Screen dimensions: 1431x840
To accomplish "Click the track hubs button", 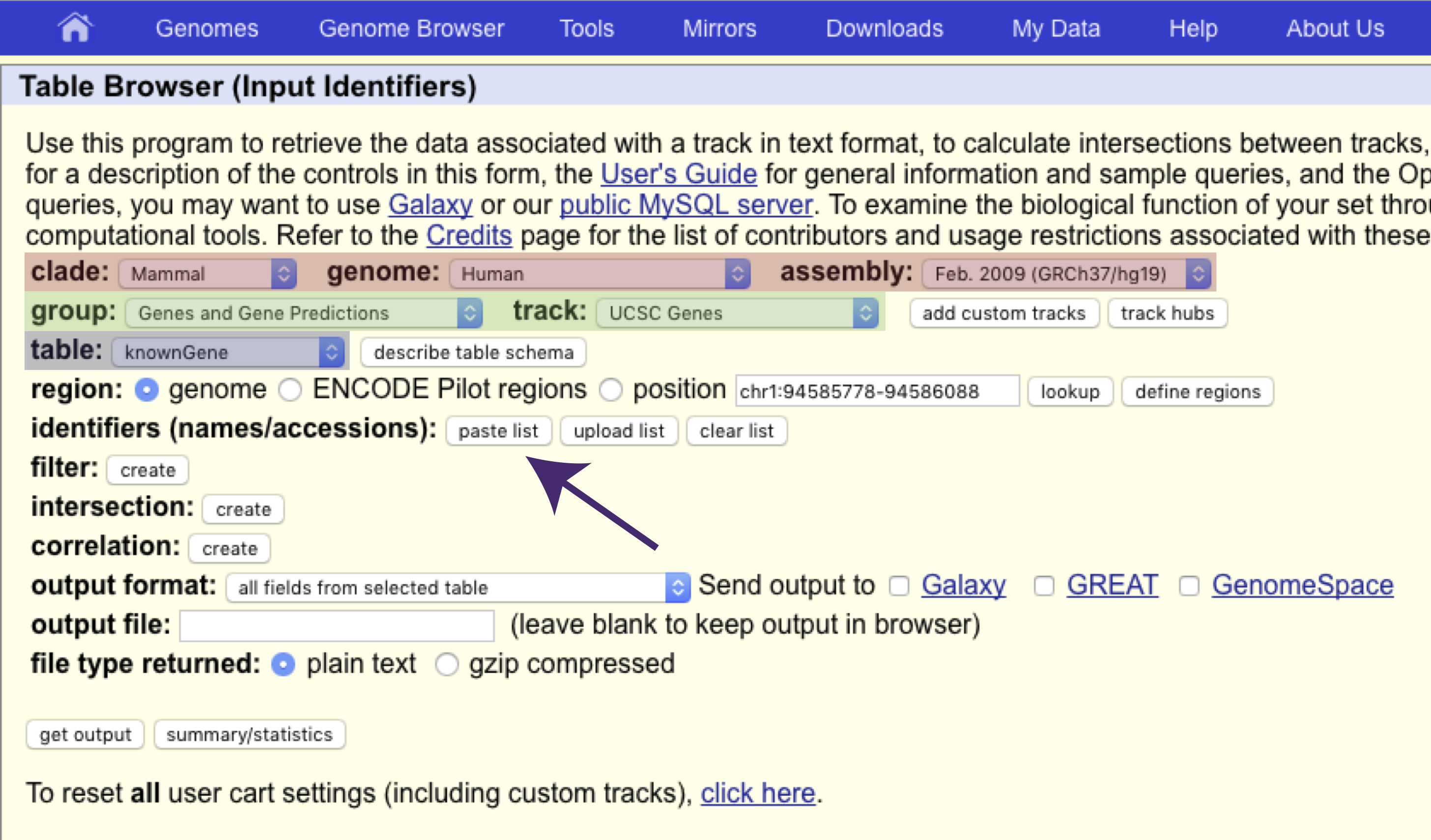I will tap(1167, 313).
